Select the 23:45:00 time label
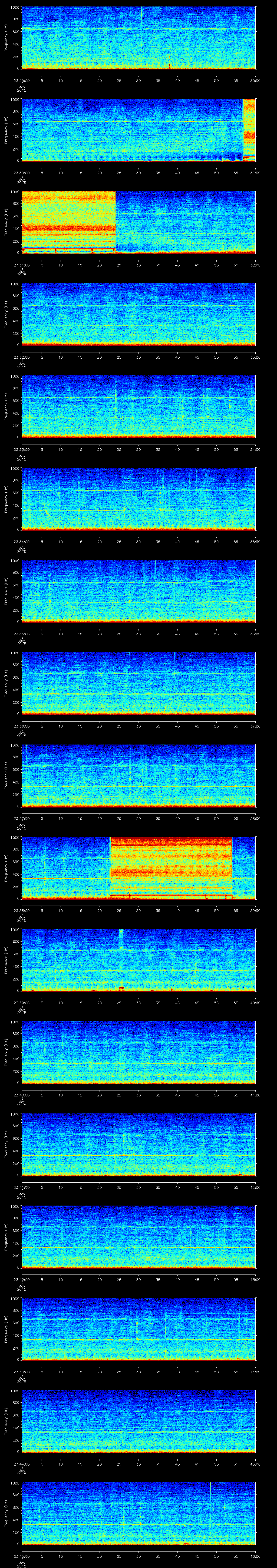 [21, 1556]
